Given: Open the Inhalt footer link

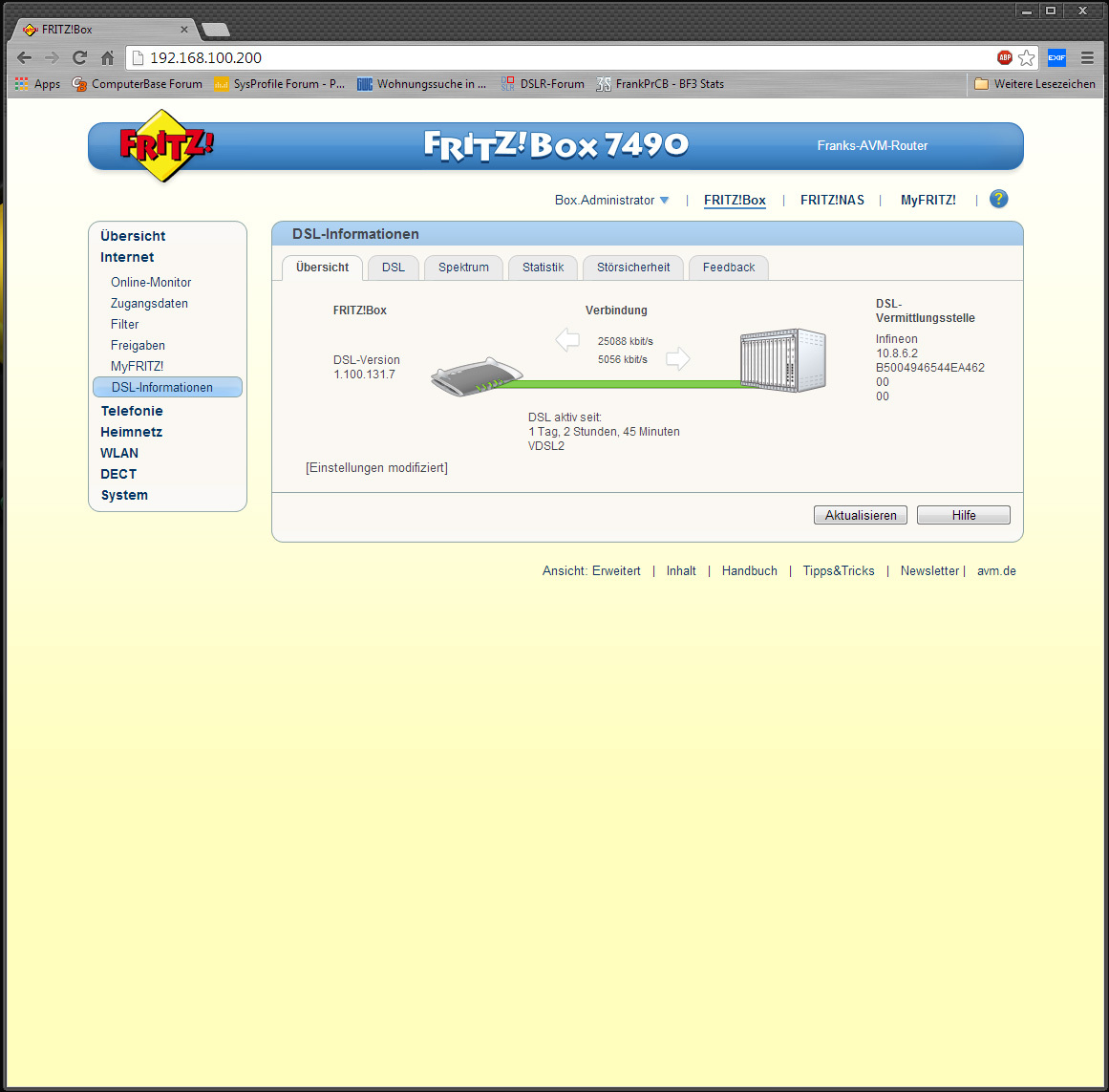Looking at the screenshot, I should [681, 571].
